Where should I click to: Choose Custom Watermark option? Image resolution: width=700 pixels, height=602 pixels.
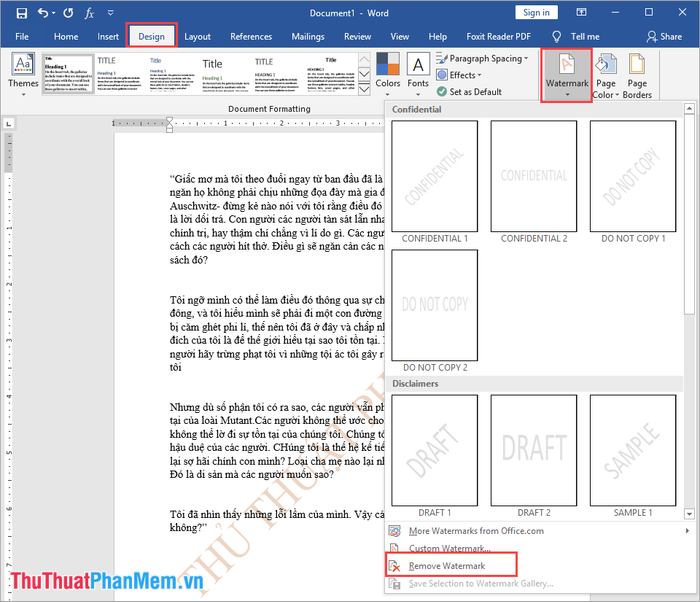point(450,548)
